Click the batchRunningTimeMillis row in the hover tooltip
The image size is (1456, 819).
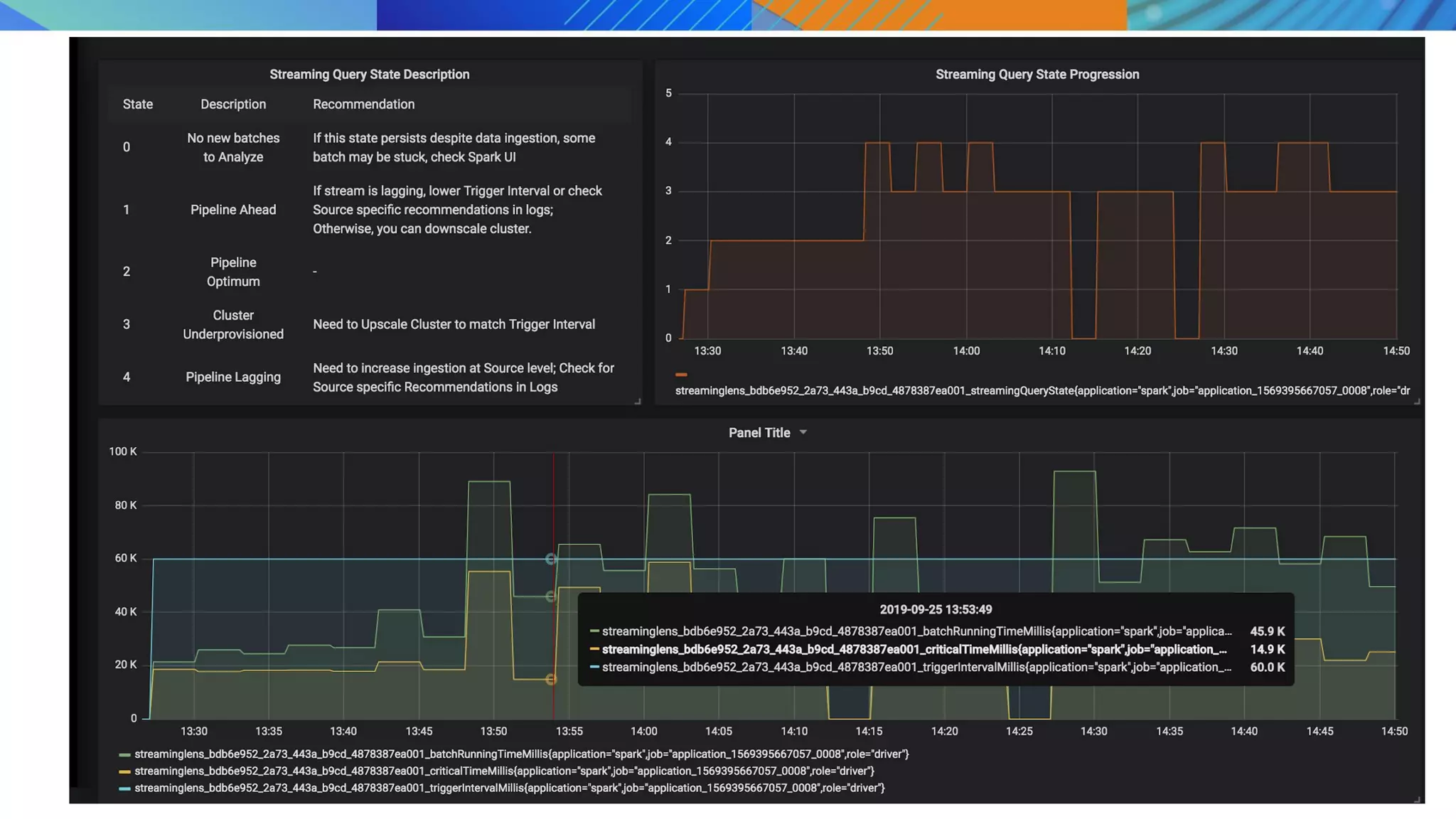coord(916,631)
